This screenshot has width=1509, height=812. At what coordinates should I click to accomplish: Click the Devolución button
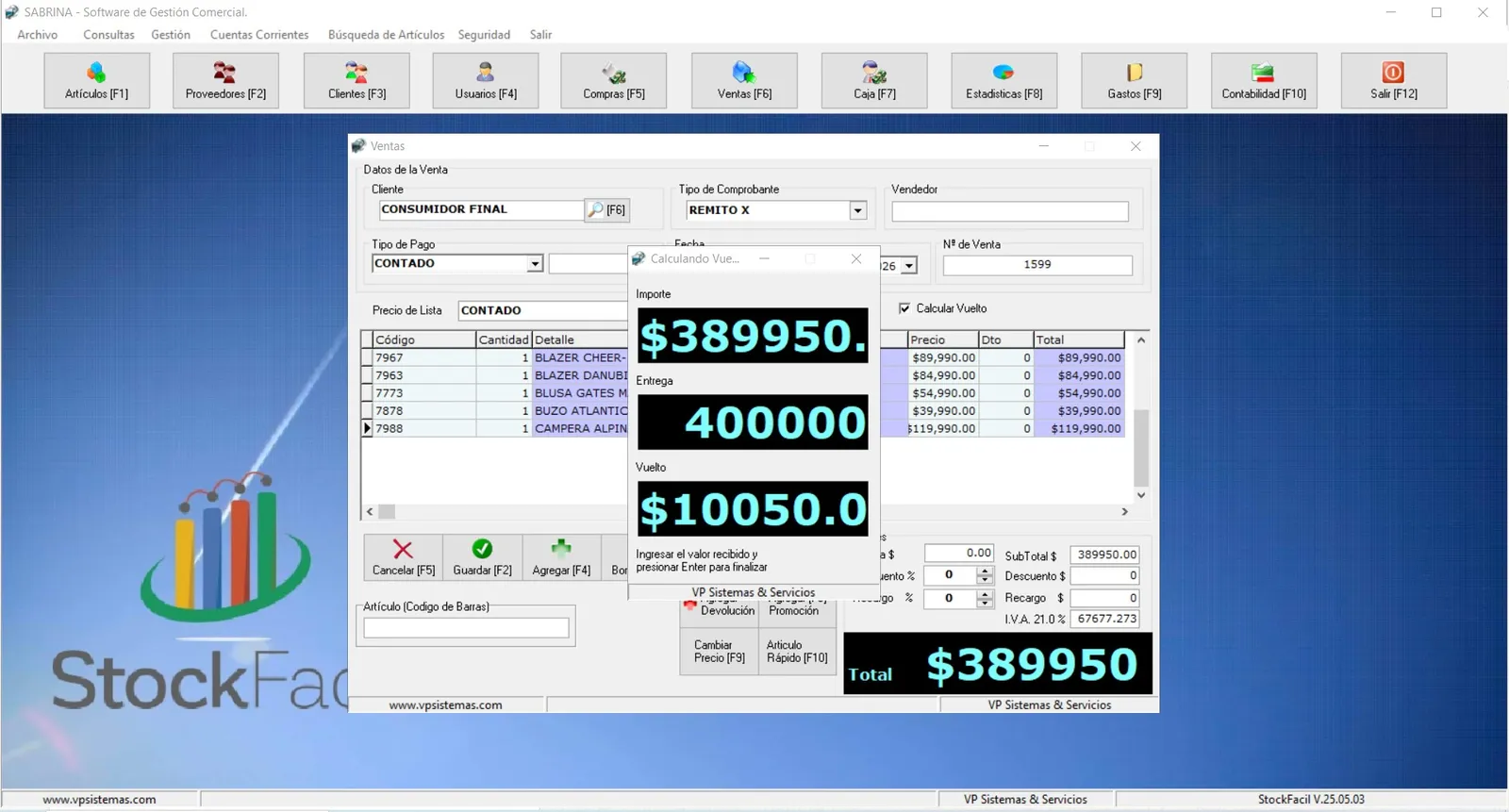pyautogui.click(x=720, y=611)
